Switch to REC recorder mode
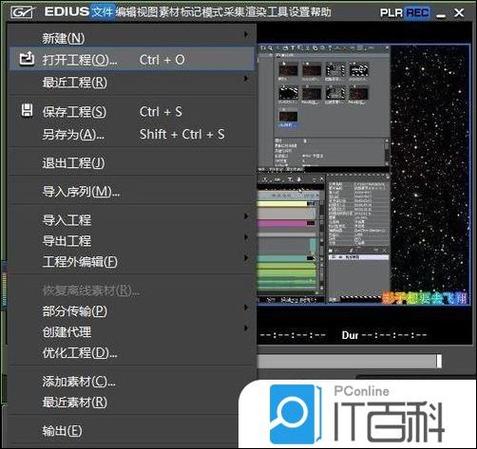477x449 pixels. tap(417, 13)
